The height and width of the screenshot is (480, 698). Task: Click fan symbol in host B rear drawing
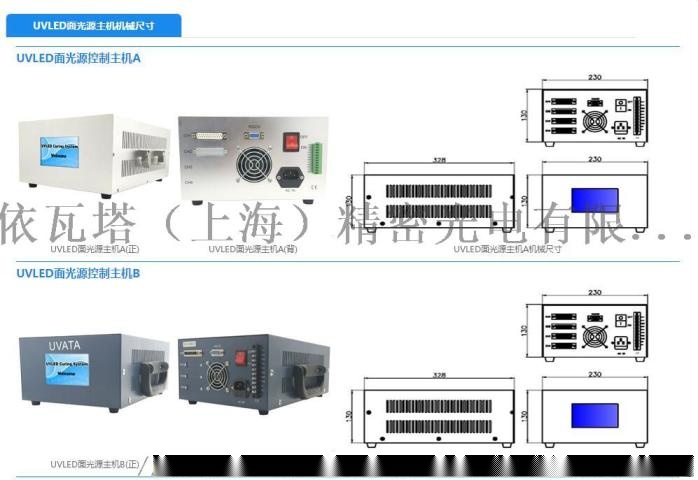pos(595,336)
